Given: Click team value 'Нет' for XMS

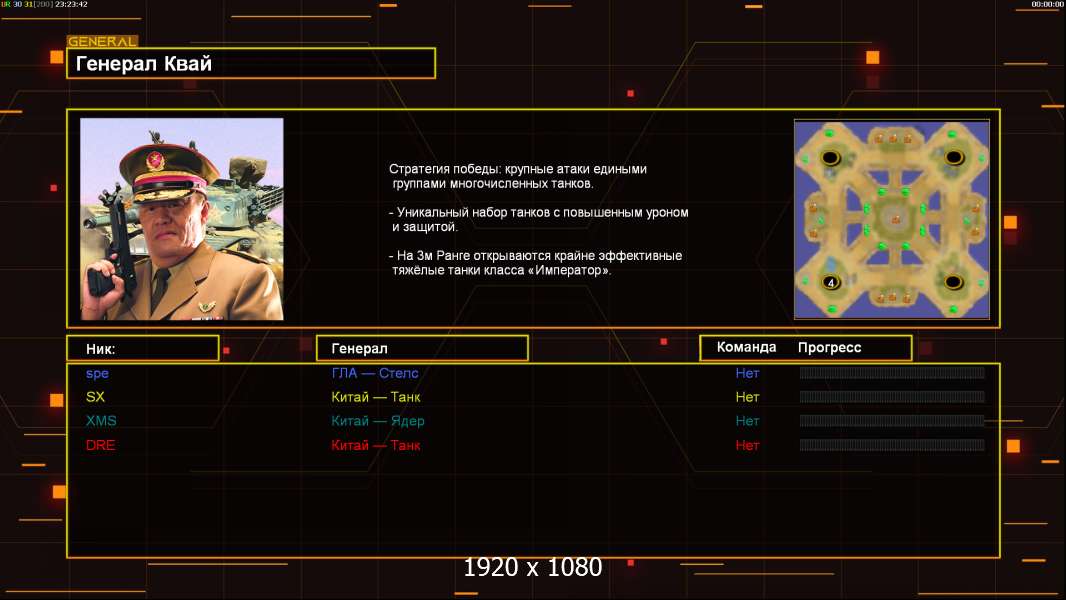Looking at the screenshot, I should (x=747, y=421).
